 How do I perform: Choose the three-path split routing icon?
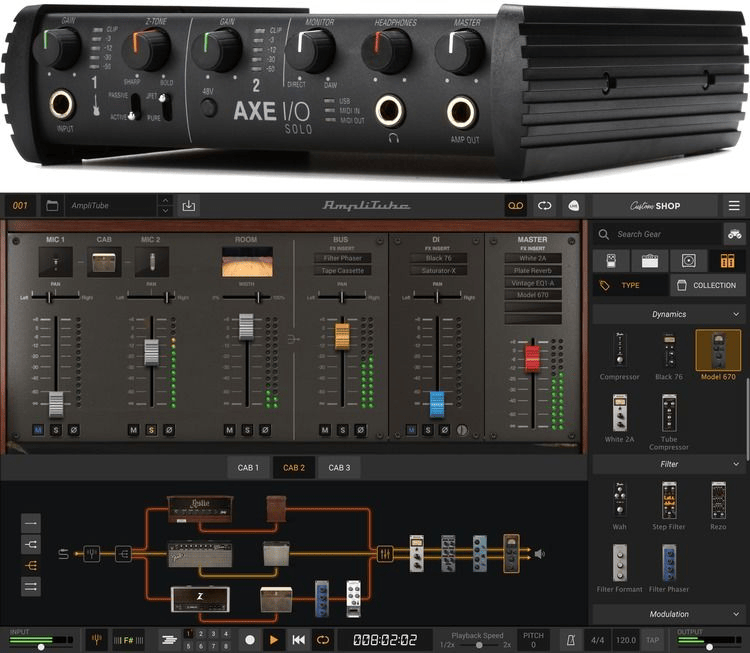click(x=31, y=565)
